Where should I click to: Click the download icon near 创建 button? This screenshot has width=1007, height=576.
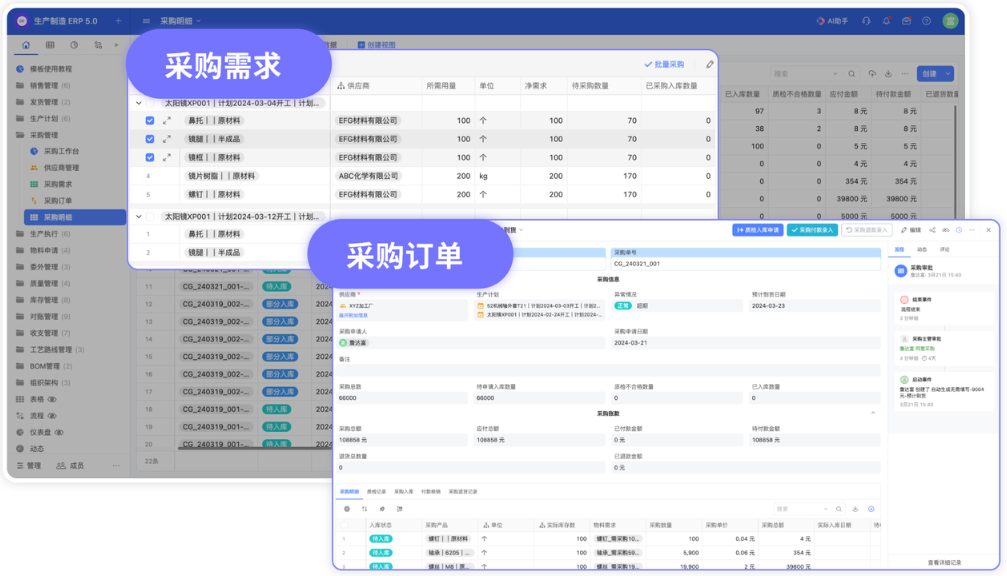coord(888,74)
